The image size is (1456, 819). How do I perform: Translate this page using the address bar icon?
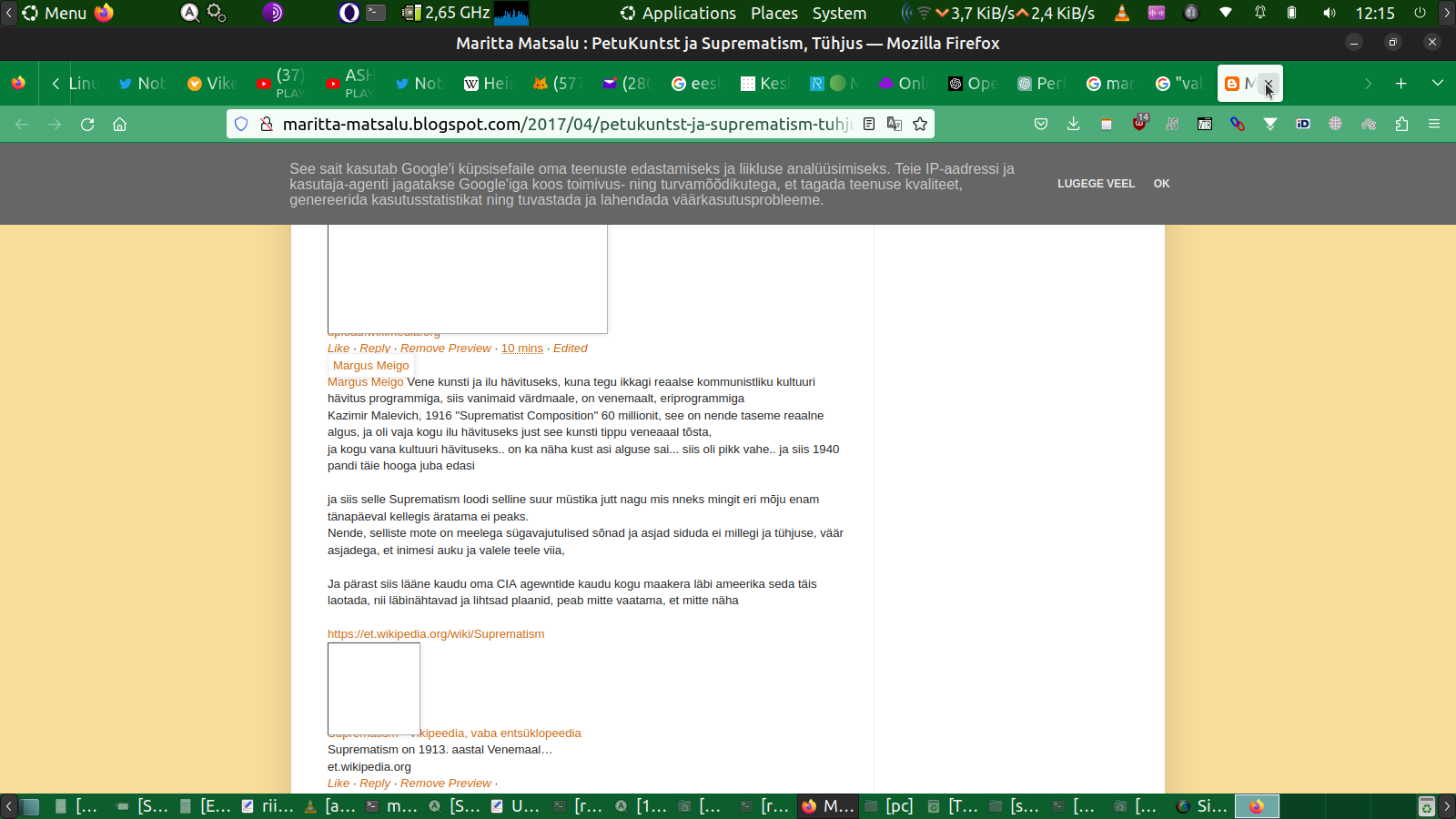(895, 124)
